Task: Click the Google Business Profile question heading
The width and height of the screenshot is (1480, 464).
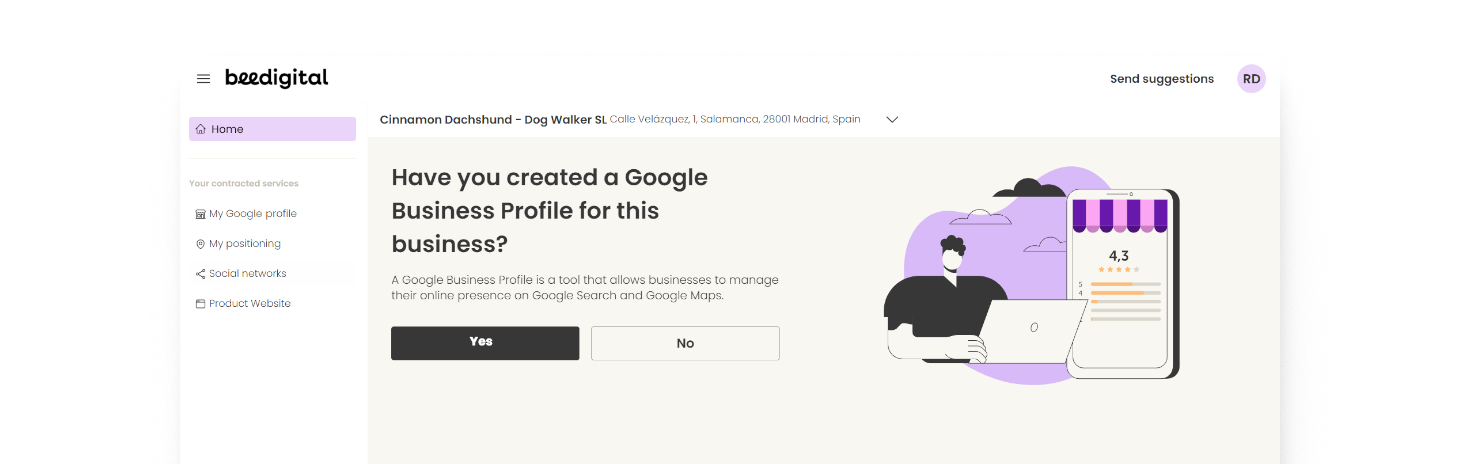Action: 549,210
